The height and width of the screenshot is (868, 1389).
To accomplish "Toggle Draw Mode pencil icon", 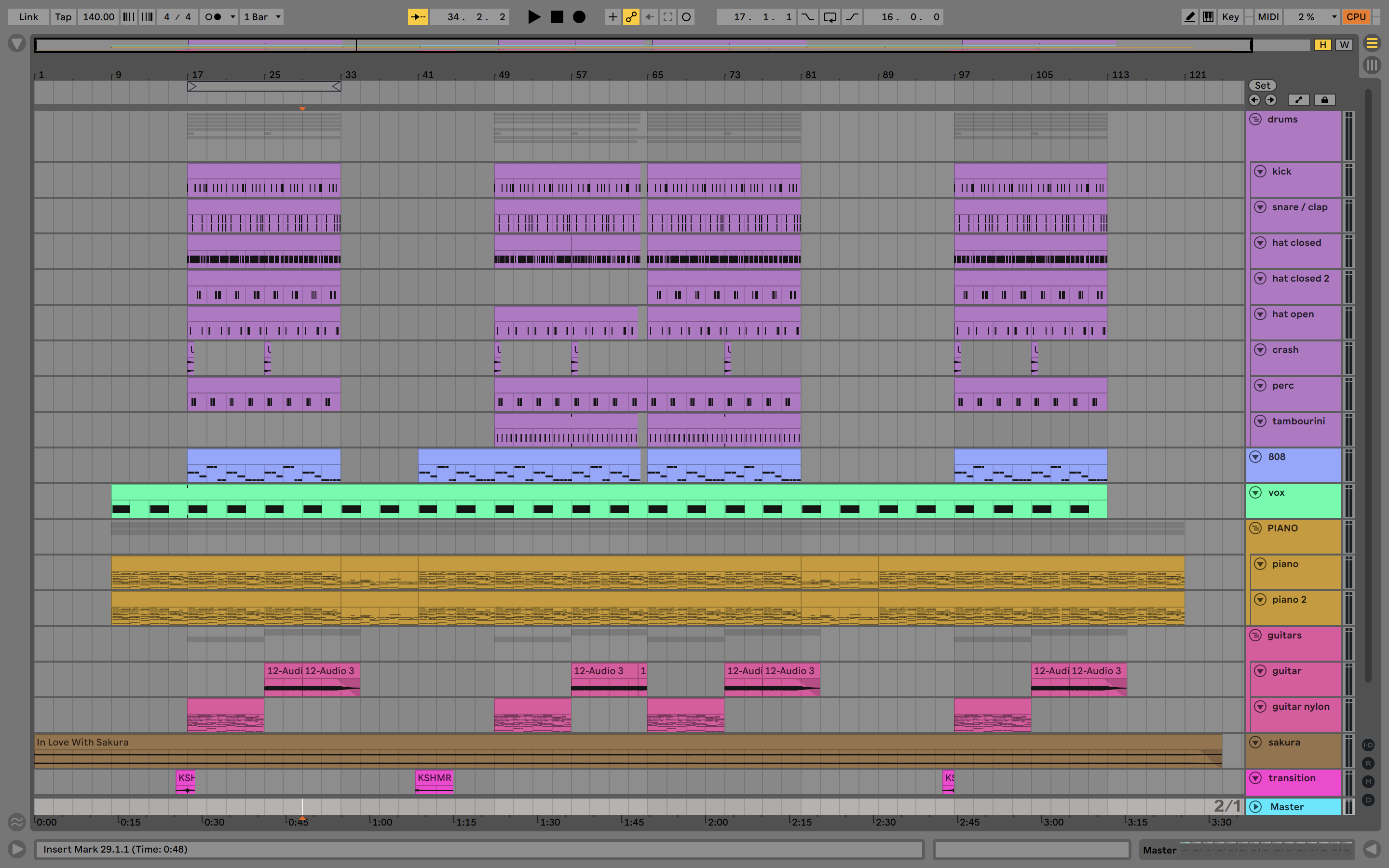I will (1190, 17).
